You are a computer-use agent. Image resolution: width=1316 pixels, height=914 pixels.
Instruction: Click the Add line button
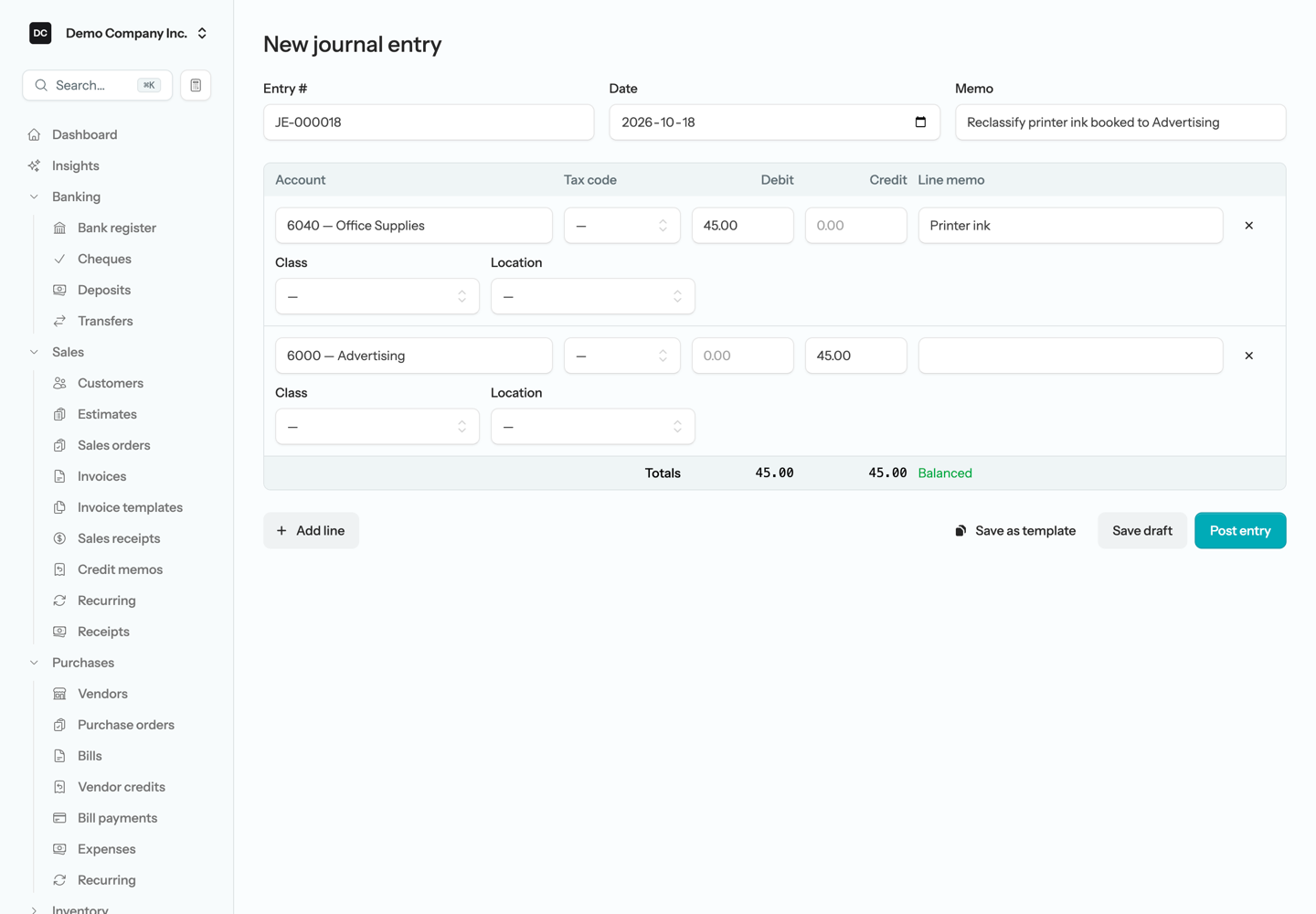tap(311, 530)
